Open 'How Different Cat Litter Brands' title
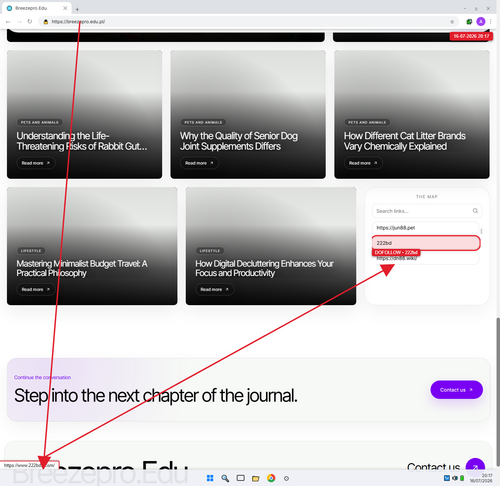Viewport: 500px width, 486px height. coord(405,141)
